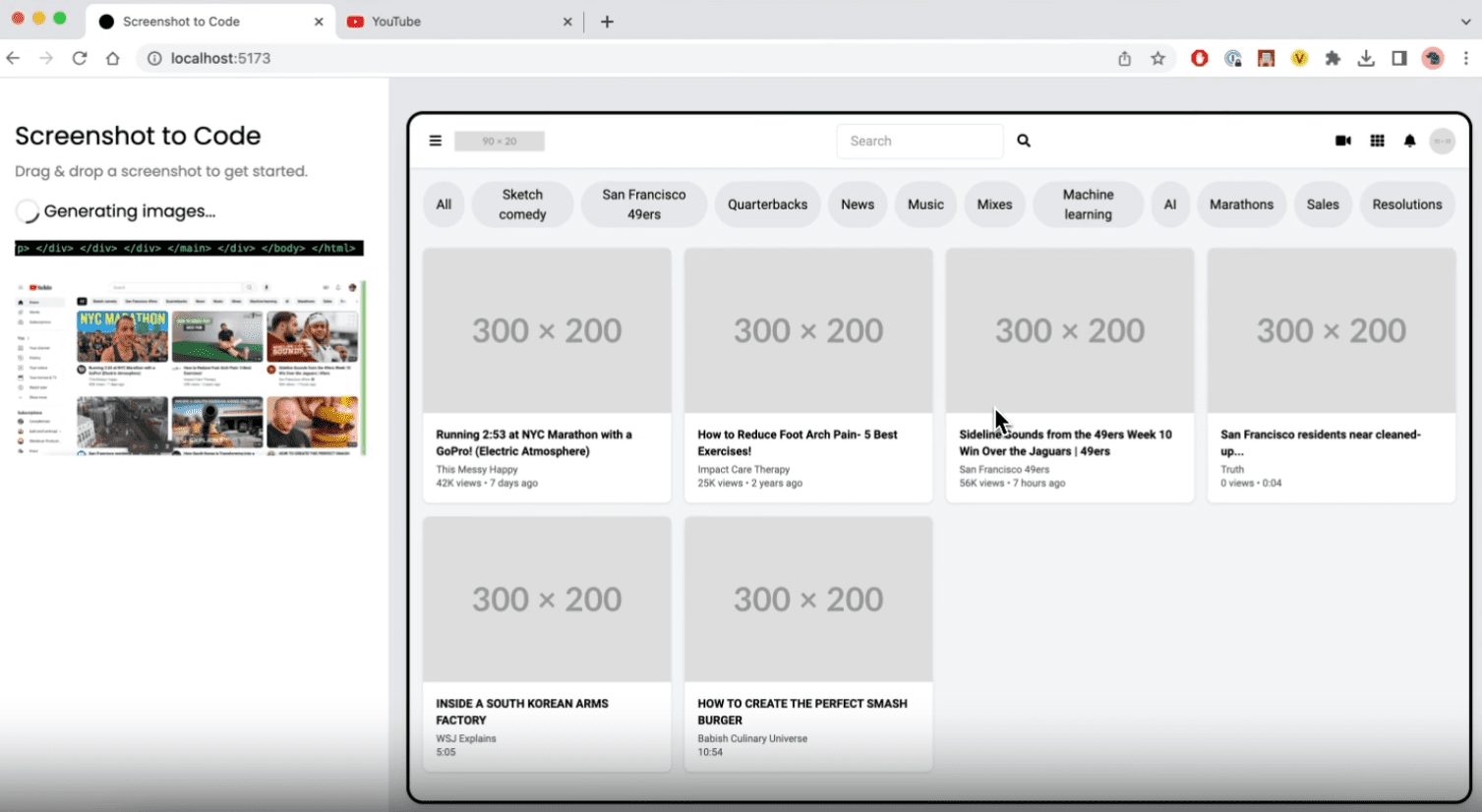Screen dimensions: 1482x812
Task: Click the generated HTML code strip
Action: point(189,248)
